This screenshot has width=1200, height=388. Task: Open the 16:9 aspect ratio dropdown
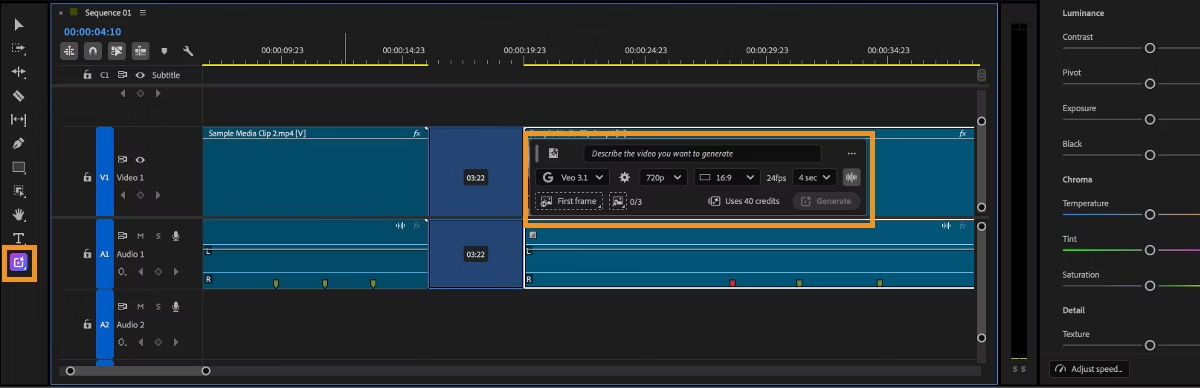click(726, 177)
